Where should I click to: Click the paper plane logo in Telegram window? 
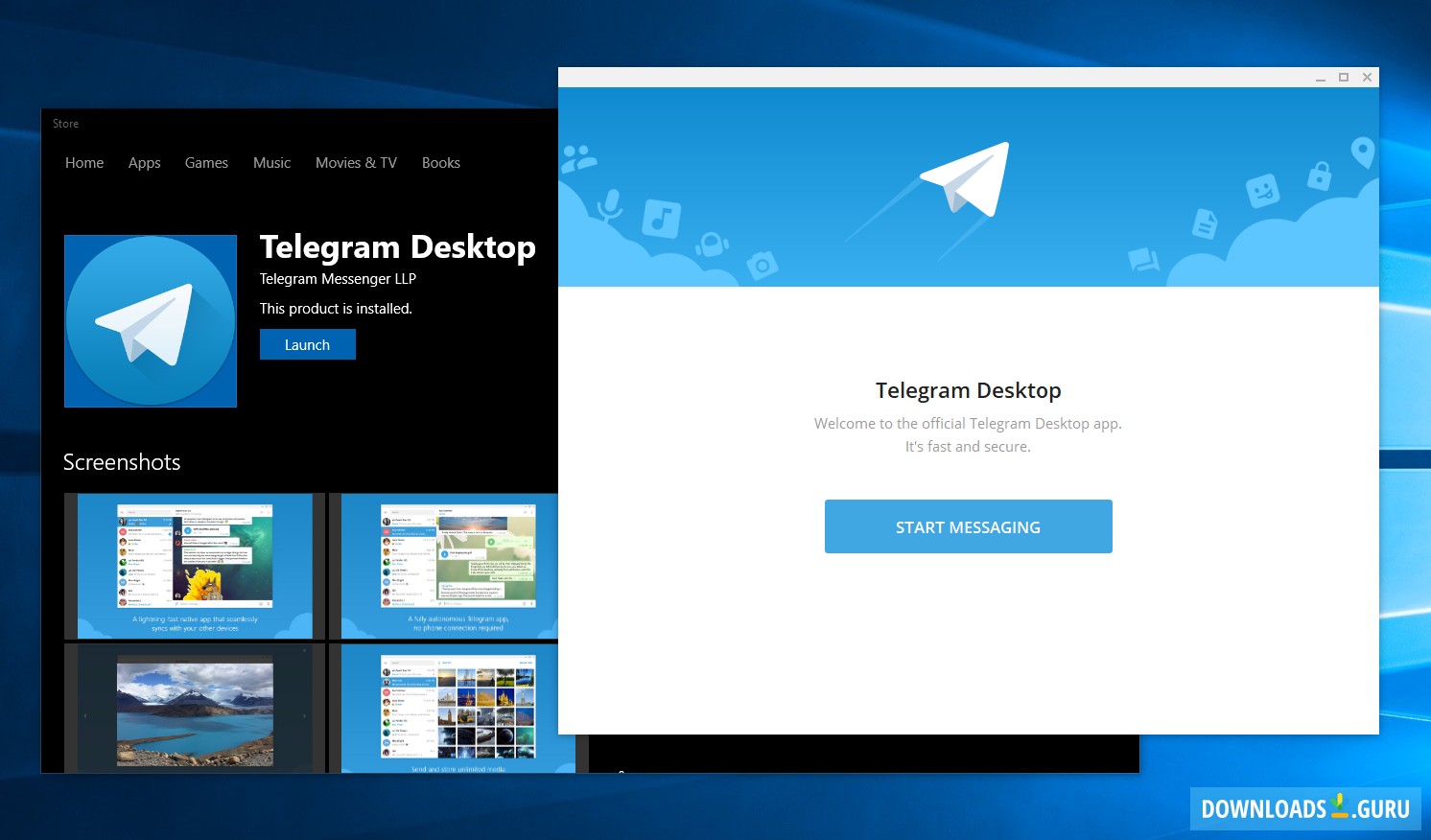click(965, 179)
